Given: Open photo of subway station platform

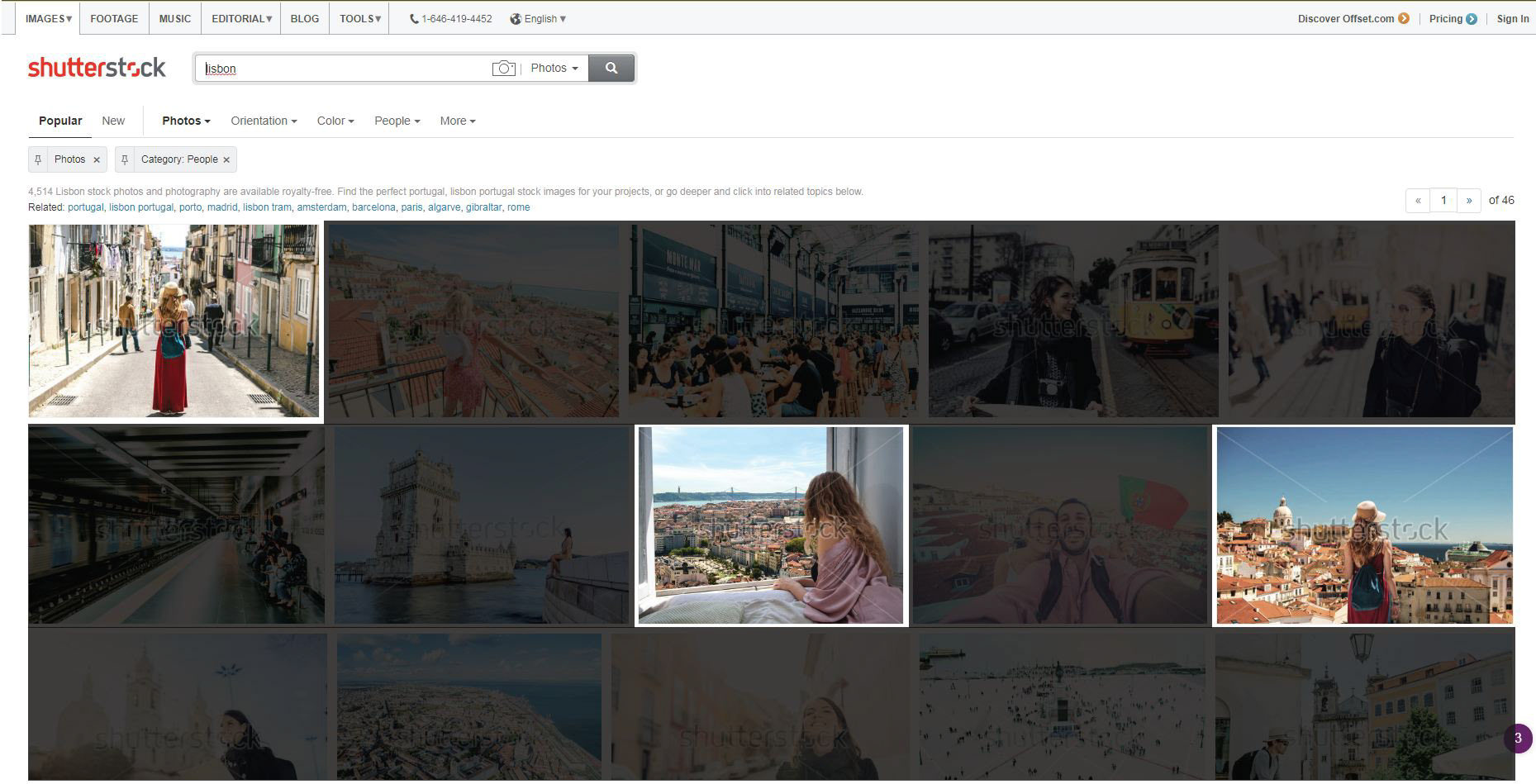Looking at the screenshot, I should coord(176,525).
